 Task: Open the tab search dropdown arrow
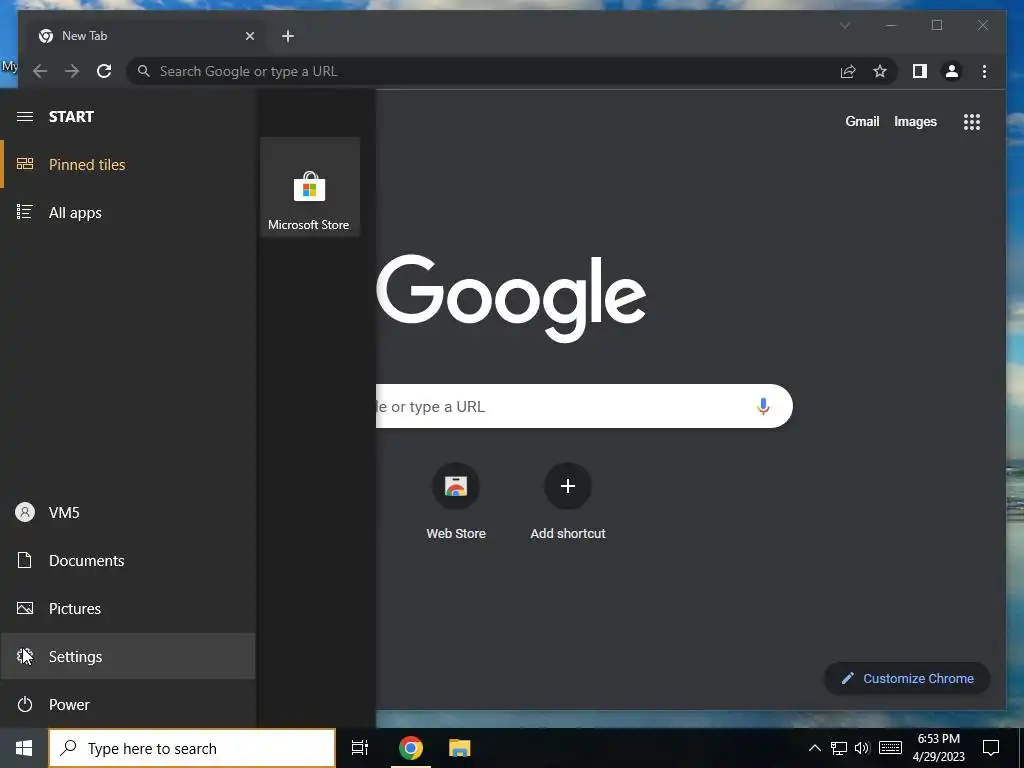(x=844, y=25)
